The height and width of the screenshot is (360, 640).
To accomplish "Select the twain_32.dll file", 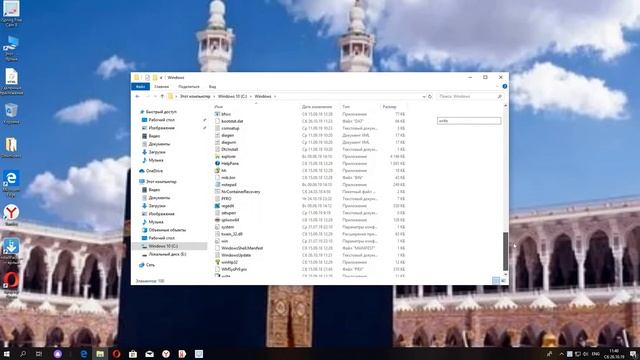I will coord(232,234).
